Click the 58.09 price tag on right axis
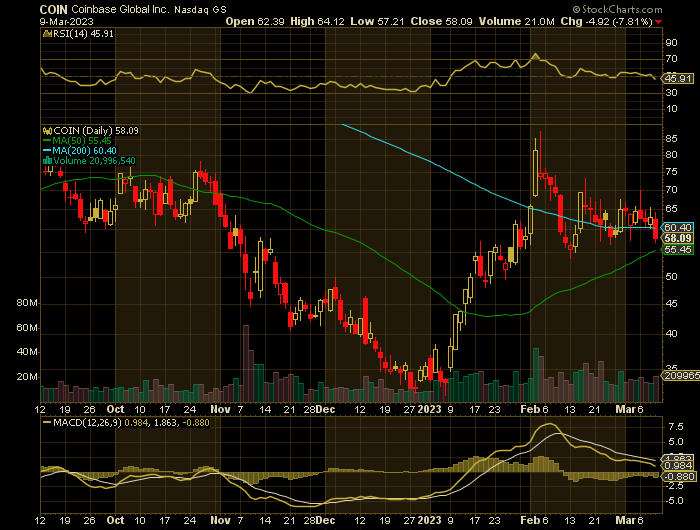The width and height of the screenshot is (700, 530). (678, 238)
